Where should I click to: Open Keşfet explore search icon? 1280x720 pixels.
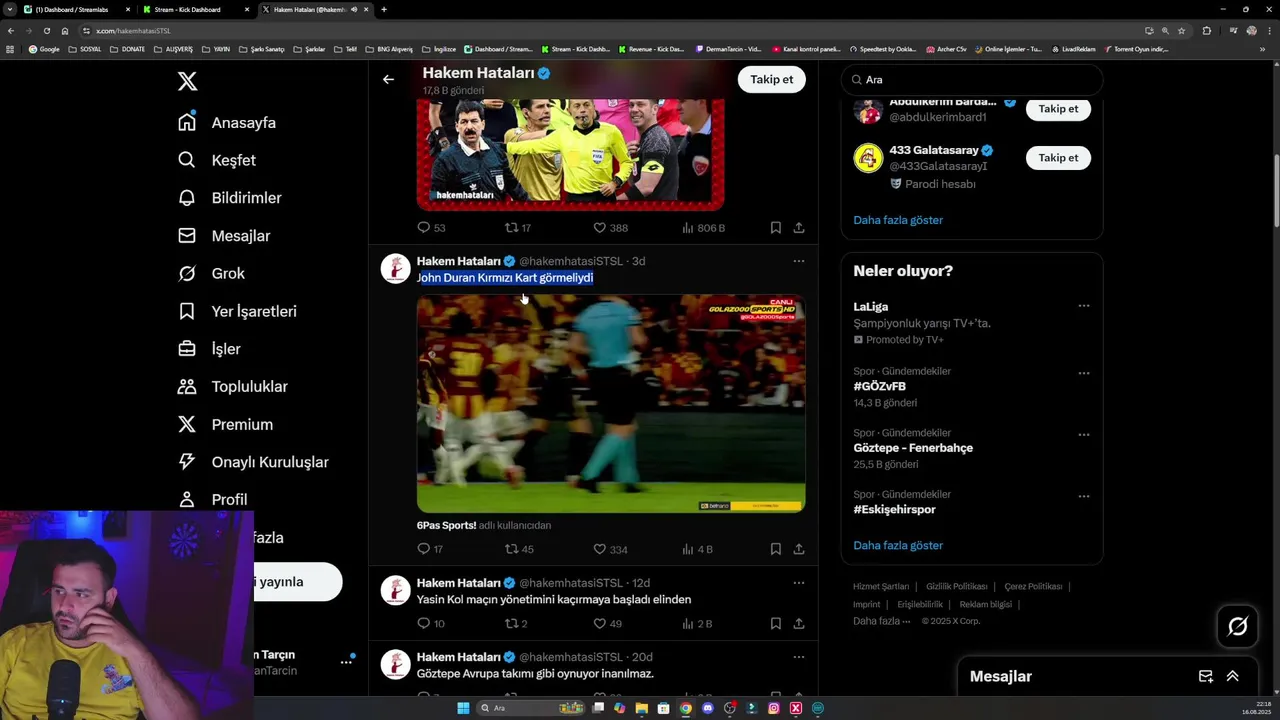(x=187, y=160)
